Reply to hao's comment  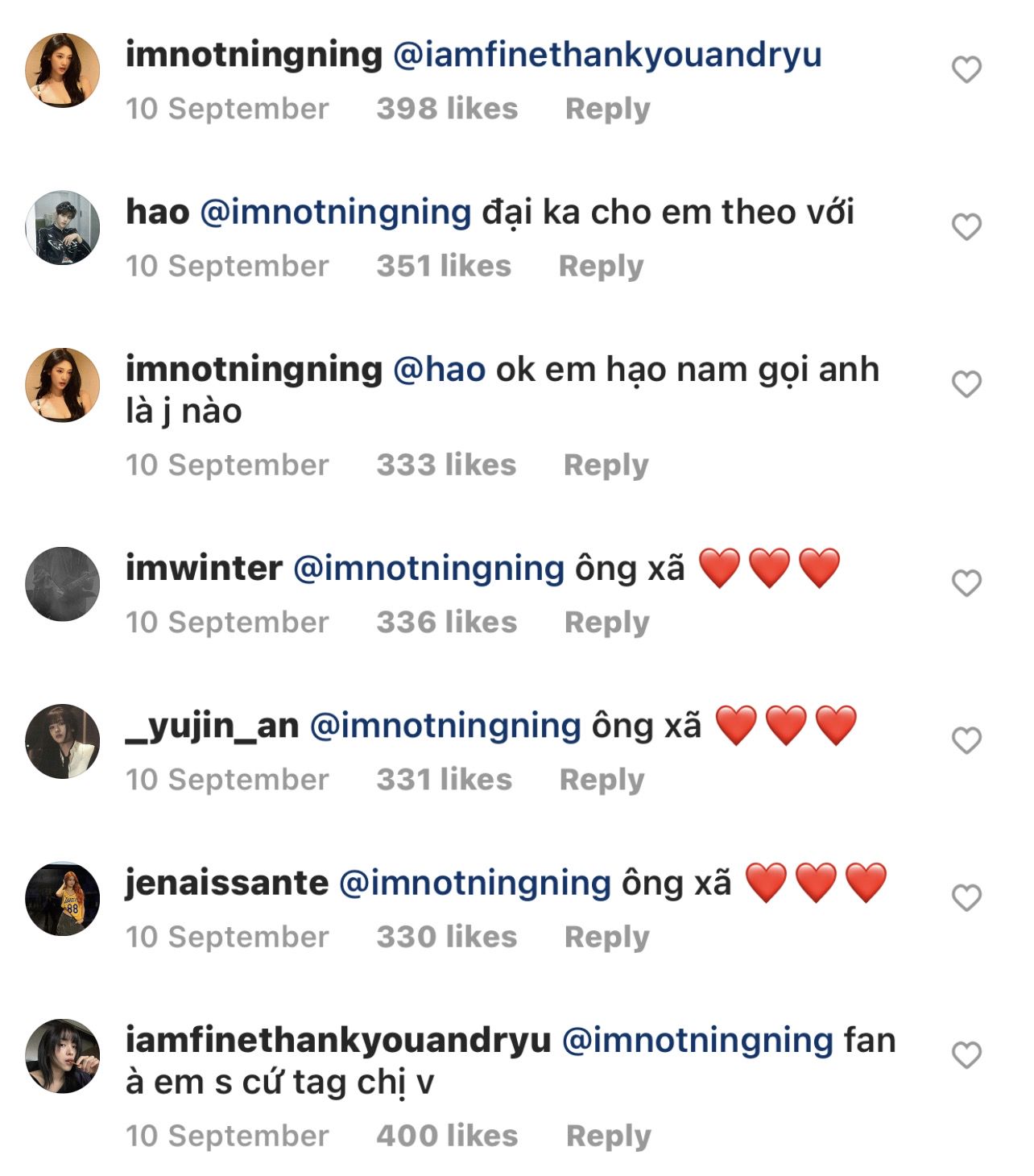point(601,266)
